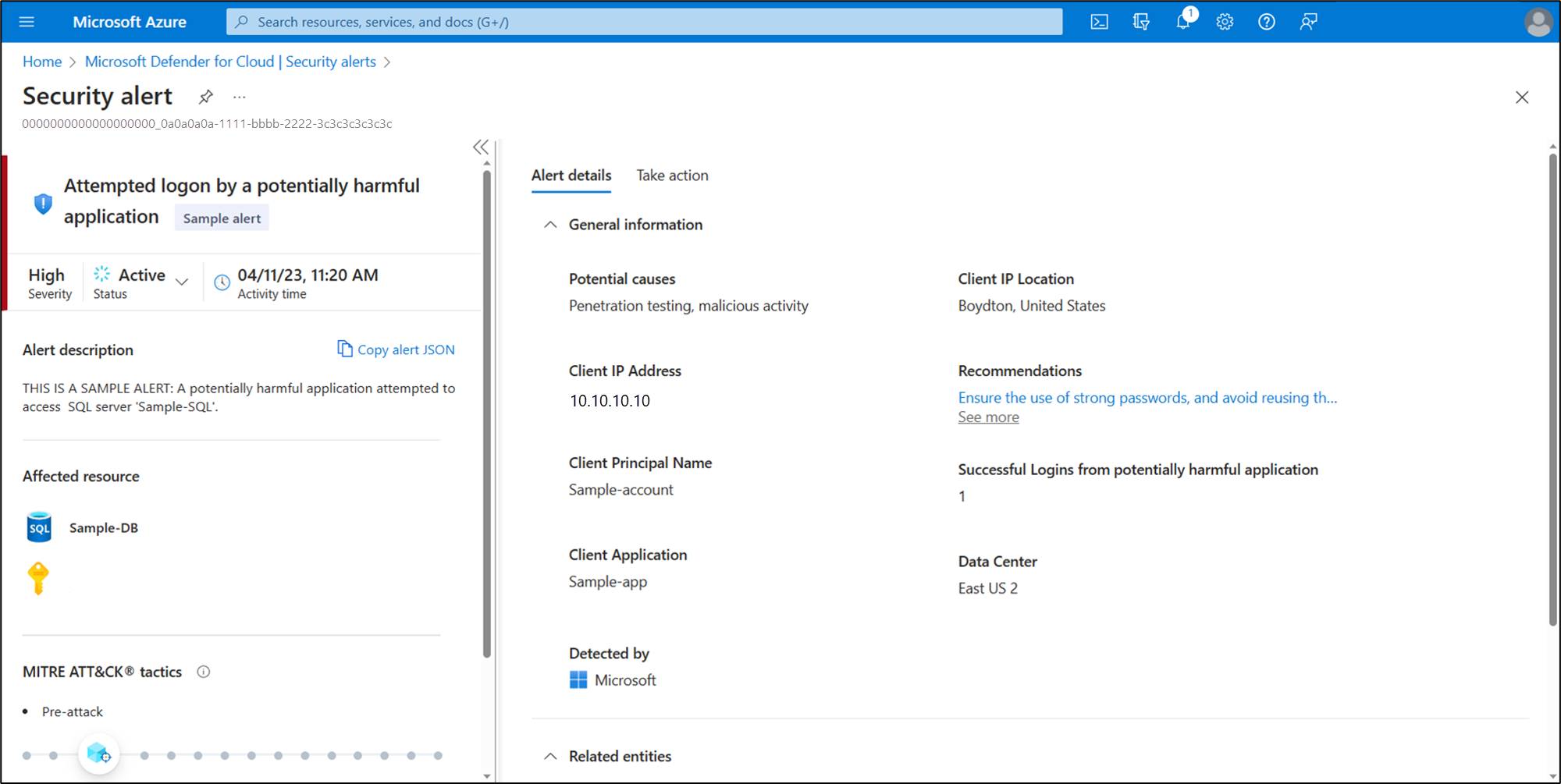This screenshot has height=784, width=1561.
Task: Click the High severity label
Action: [47, 275]
